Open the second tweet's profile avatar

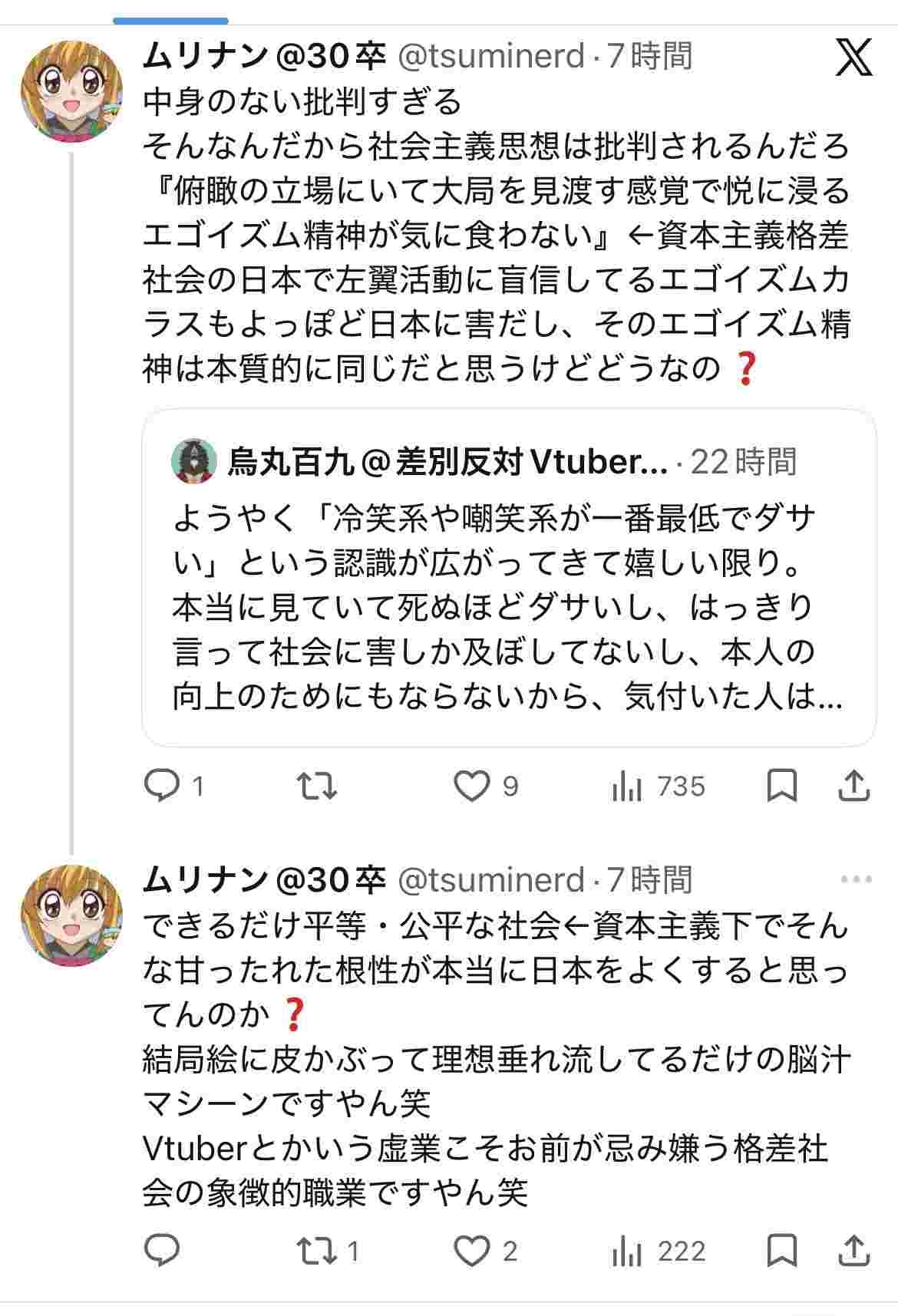(x=71, y=915)
